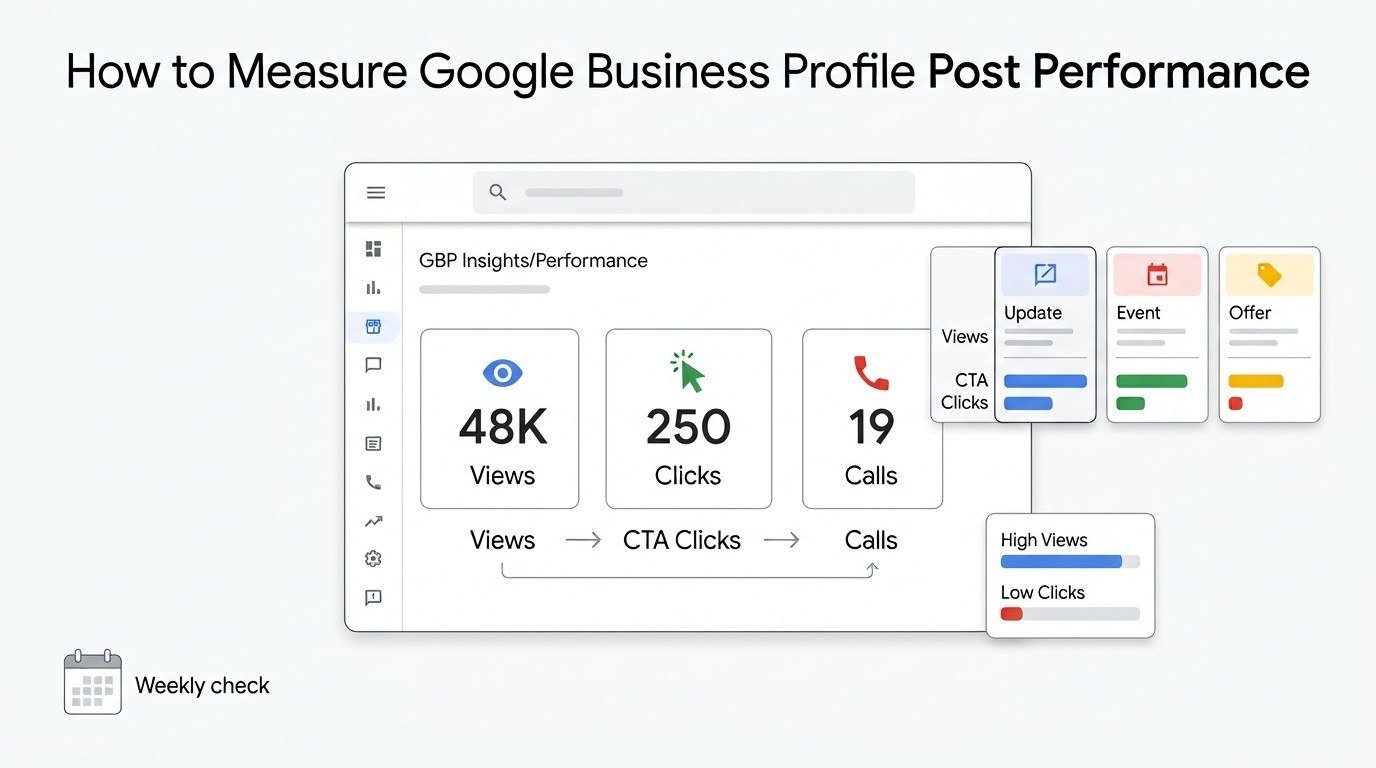
Task: Select the Offer post tag icon
Action: coord(1269,274)
